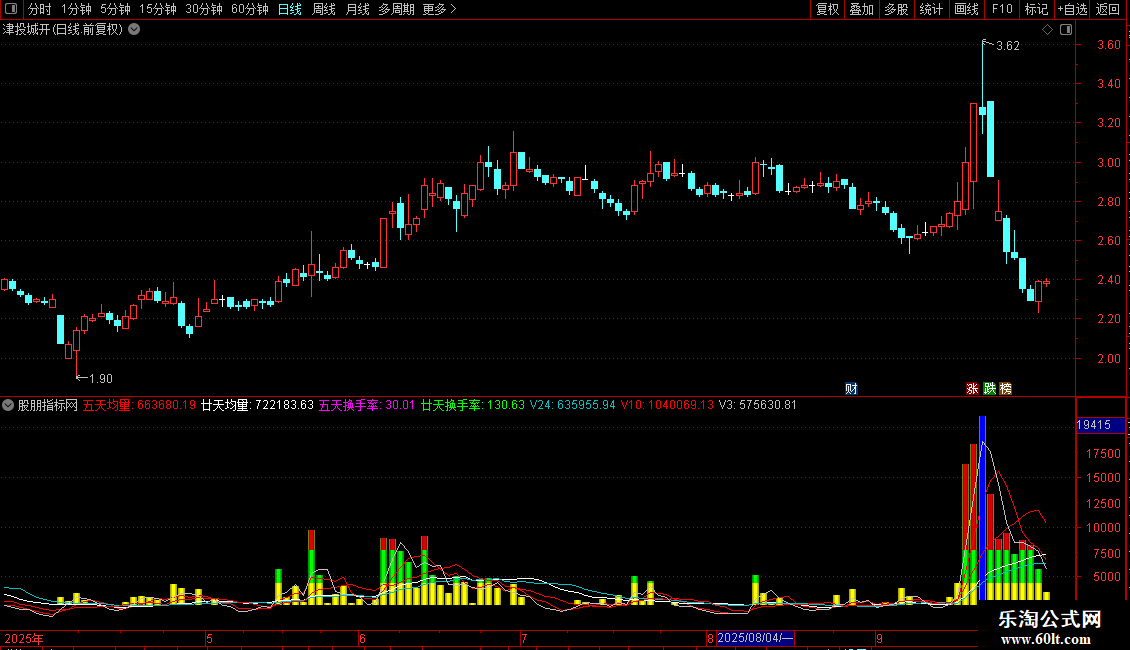Click the 1.90 low price label
The width and height of the screenshot is (1130, 650).
[100, 378]
